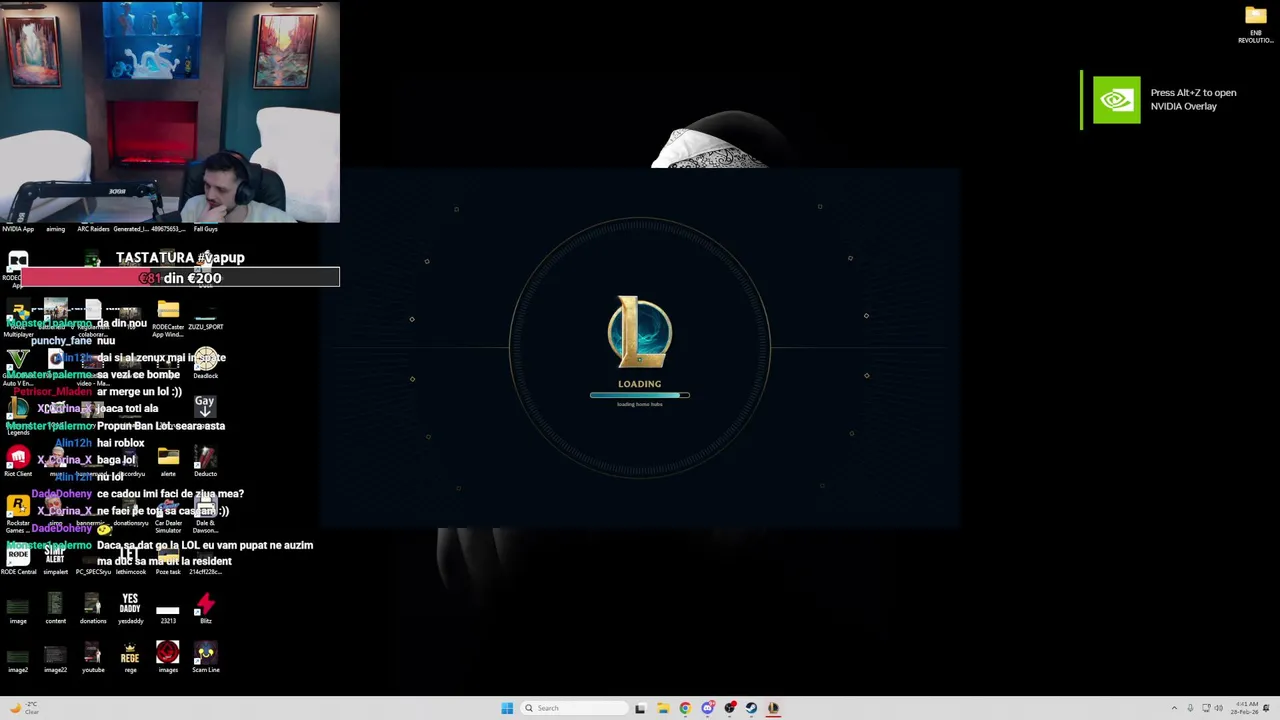Open the Deadlock desktop shortcut
Viewport: 1280px width, 720px height.
205,363
